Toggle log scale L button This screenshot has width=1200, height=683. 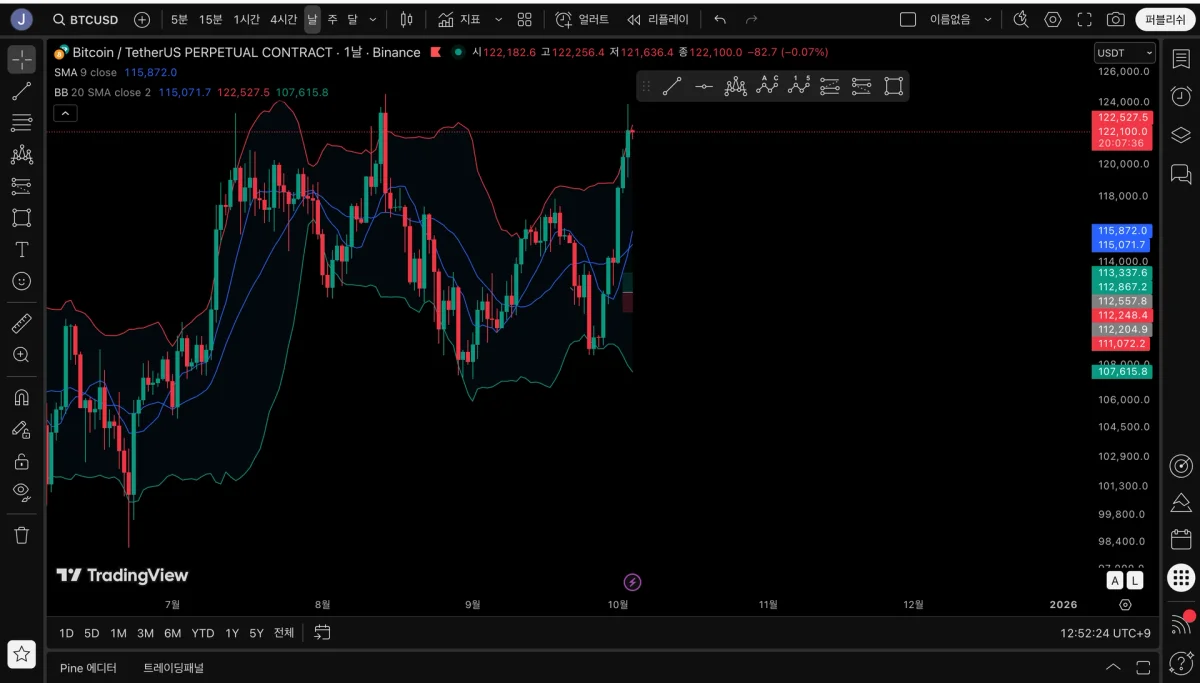(x=1135, y=581)
